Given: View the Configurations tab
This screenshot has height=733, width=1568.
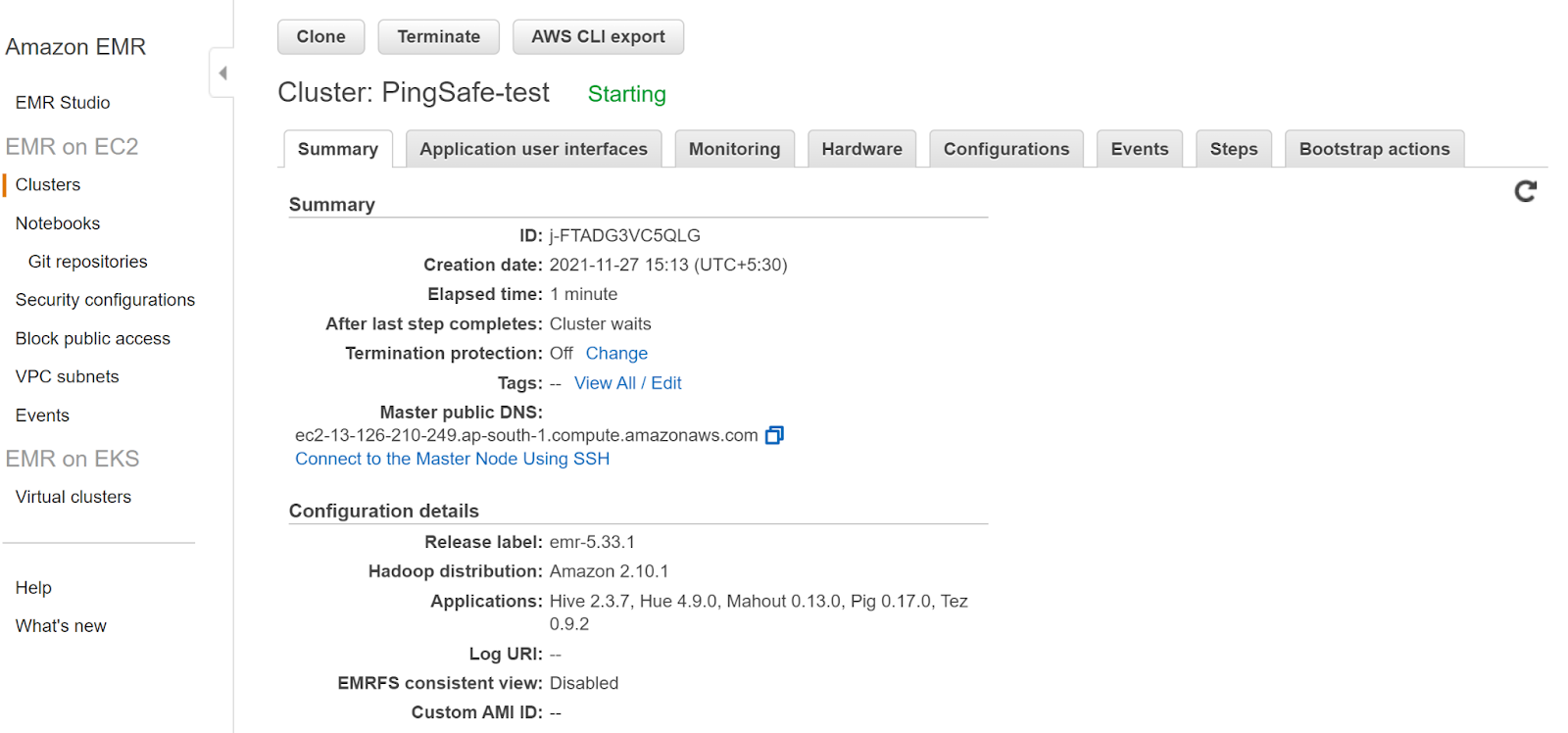Looking at the screenshot, I should 1005,149.
